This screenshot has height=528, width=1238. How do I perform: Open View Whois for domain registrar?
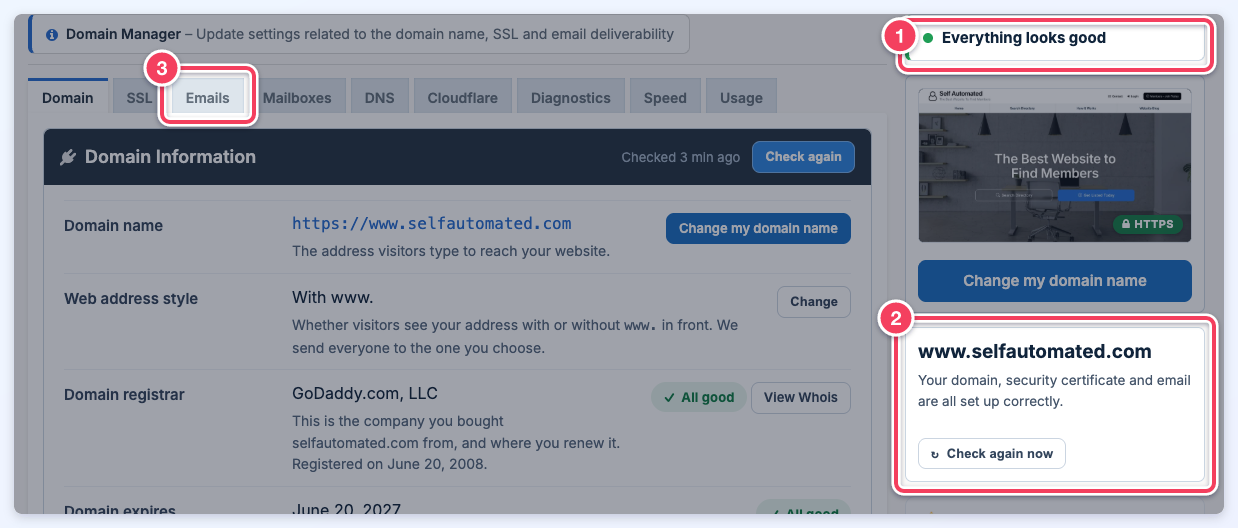801,397
